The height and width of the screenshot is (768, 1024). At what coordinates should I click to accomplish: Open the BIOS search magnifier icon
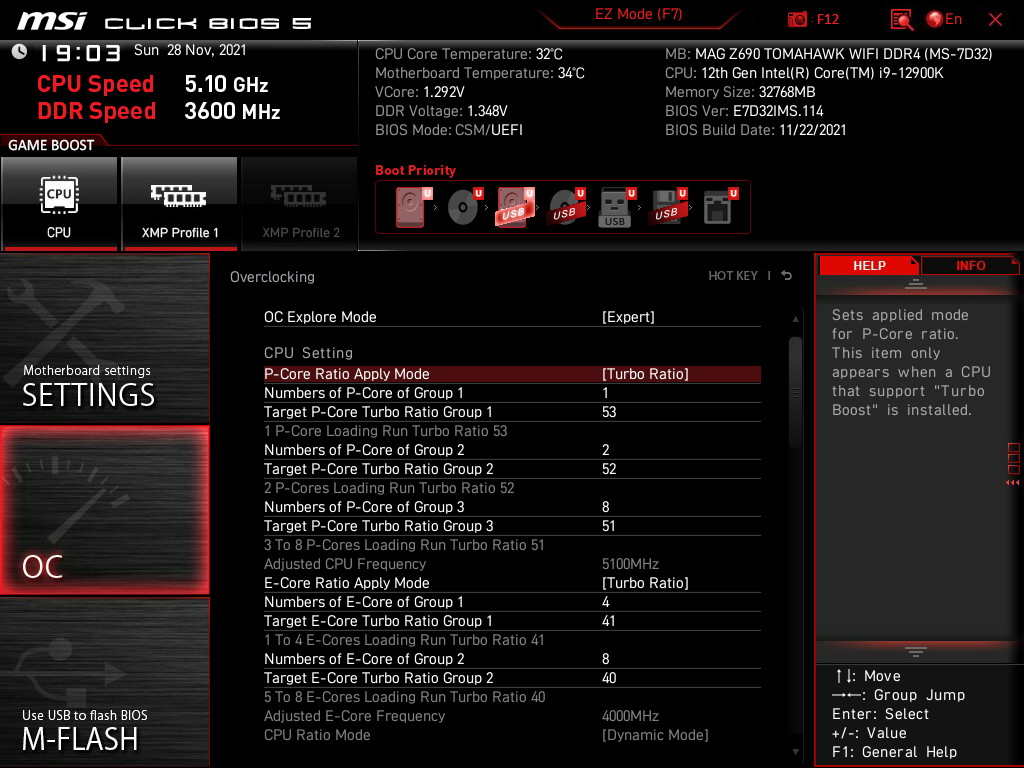[901, 20]
